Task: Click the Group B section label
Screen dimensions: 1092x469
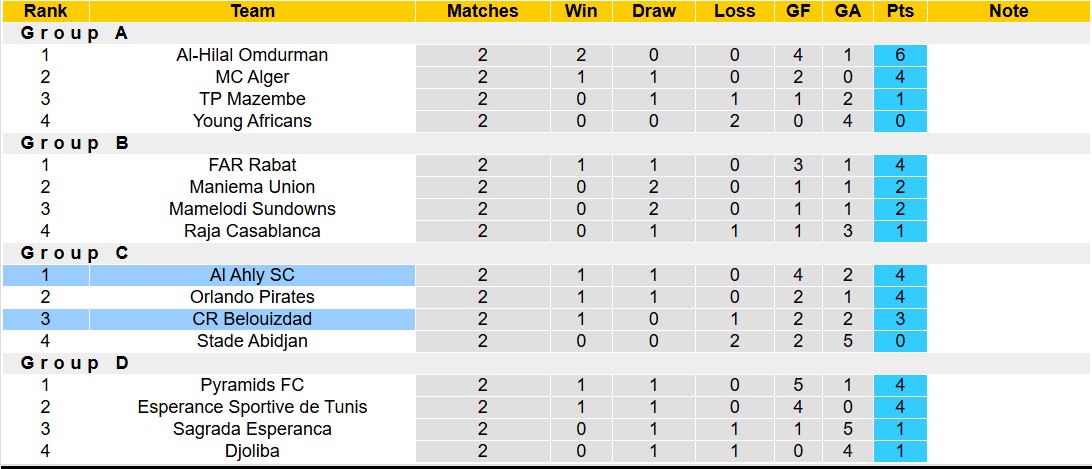Action: (x=74, y=143)
